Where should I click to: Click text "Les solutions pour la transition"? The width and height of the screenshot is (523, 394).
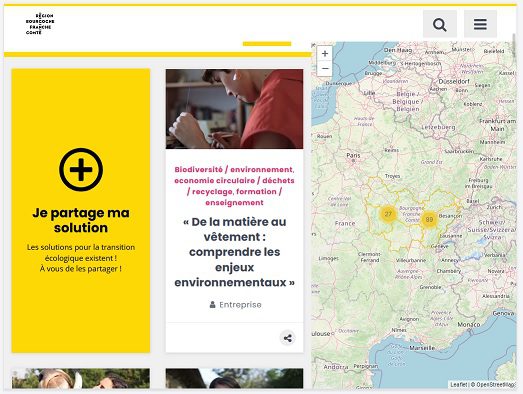tap(81, 247)
